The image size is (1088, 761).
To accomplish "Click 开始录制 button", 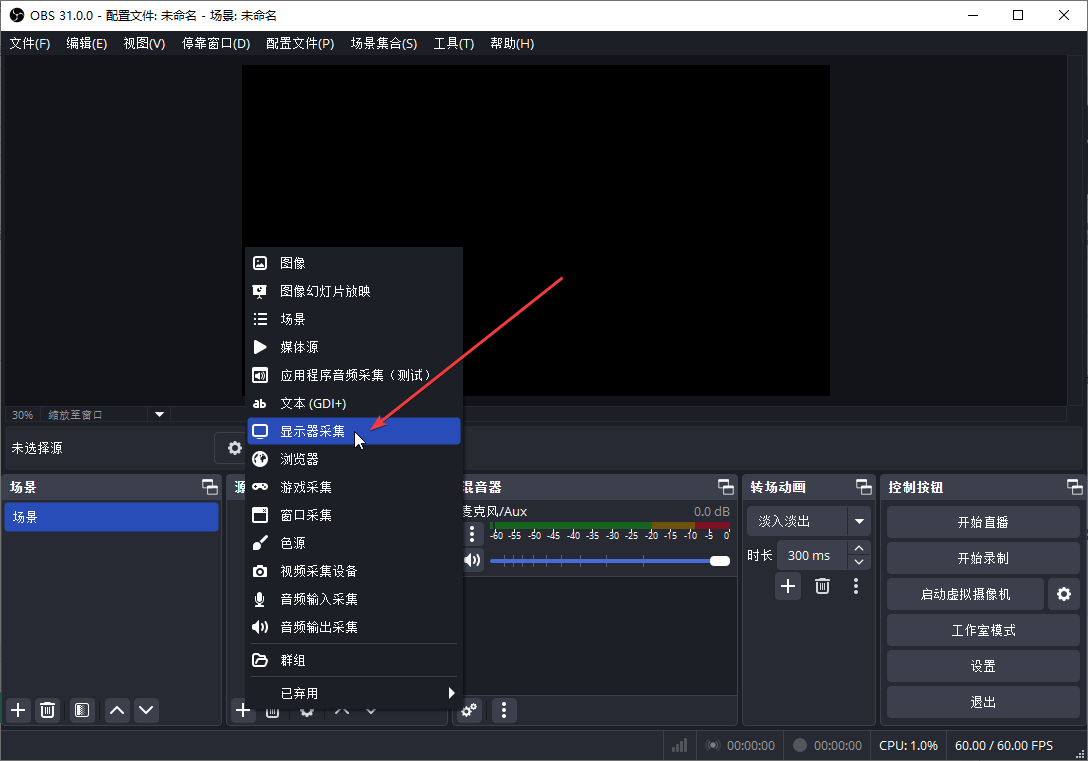I will pyautogui.click(x=983, y=558).
